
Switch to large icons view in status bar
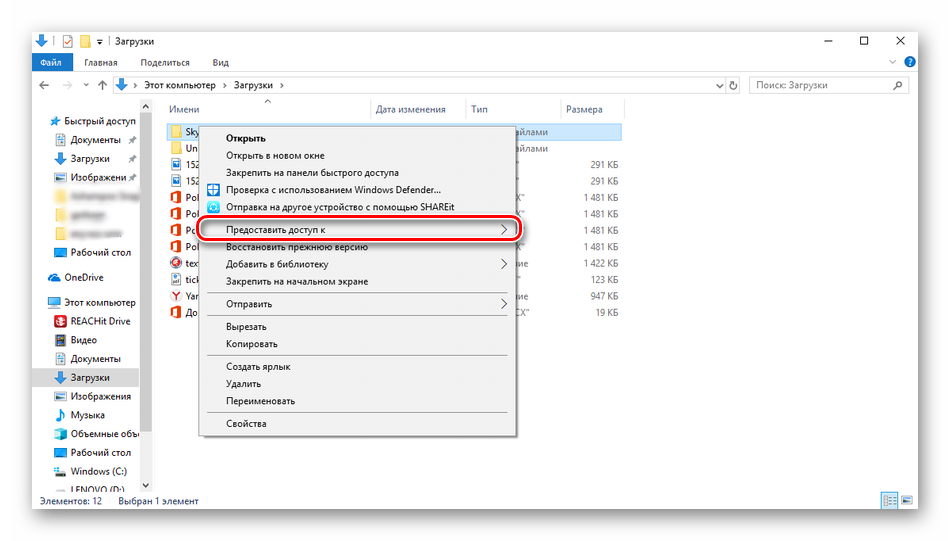[x=907, y=500]
